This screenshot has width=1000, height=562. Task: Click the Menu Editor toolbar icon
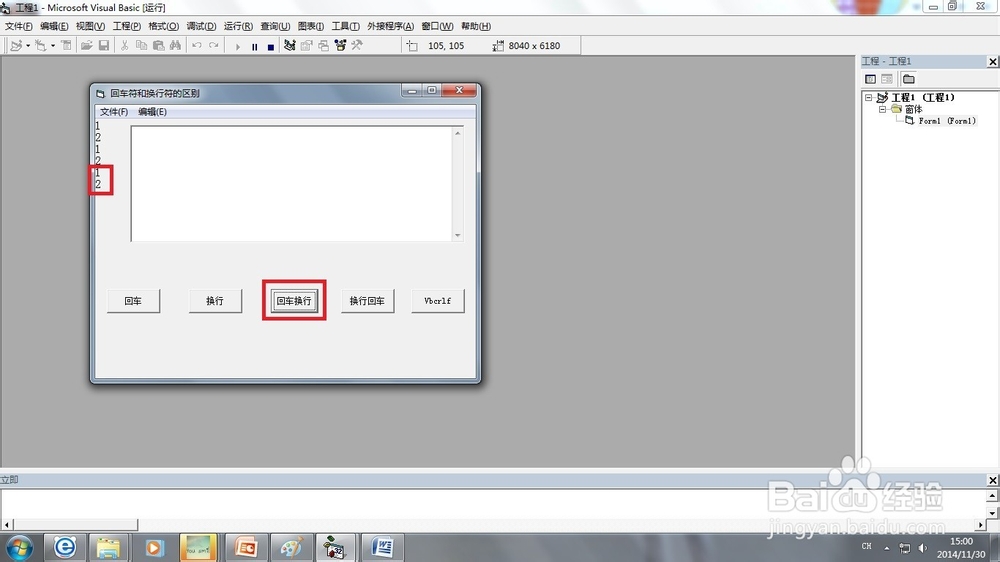coord(66,46)
